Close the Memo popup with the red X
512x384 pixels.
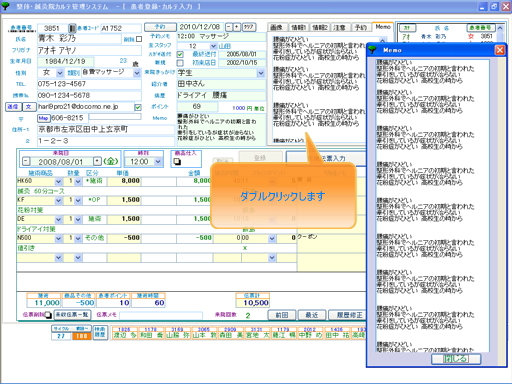point(500,50)
